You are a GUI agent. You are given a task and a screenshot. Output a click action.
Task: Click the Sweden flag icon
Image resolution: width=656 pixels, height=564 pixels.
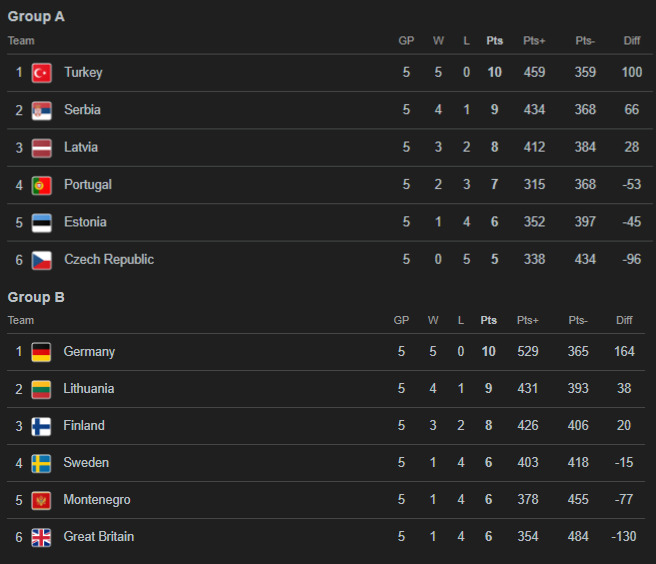click(x=41, y=463)
